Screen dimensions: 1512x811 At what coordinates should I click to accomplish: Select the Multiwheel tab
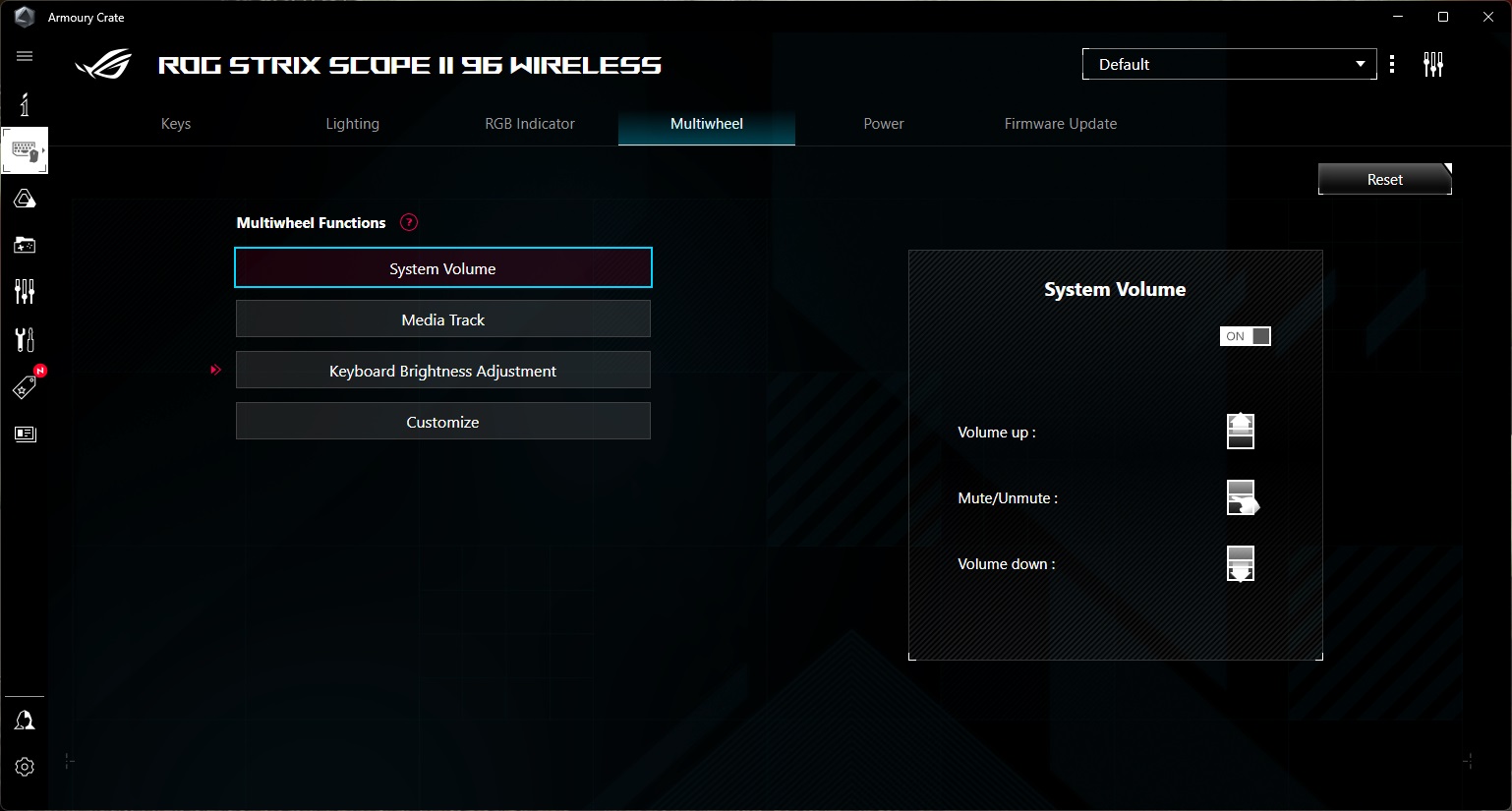707,124
